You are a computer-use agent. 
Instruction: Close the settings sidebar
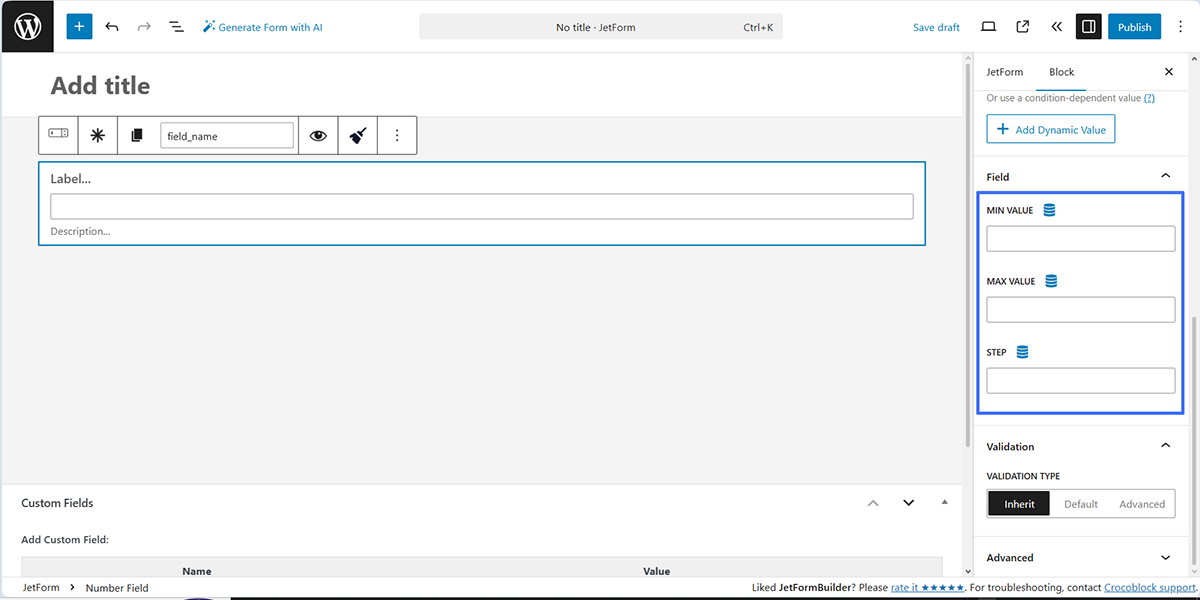(x=1169, y=72)
